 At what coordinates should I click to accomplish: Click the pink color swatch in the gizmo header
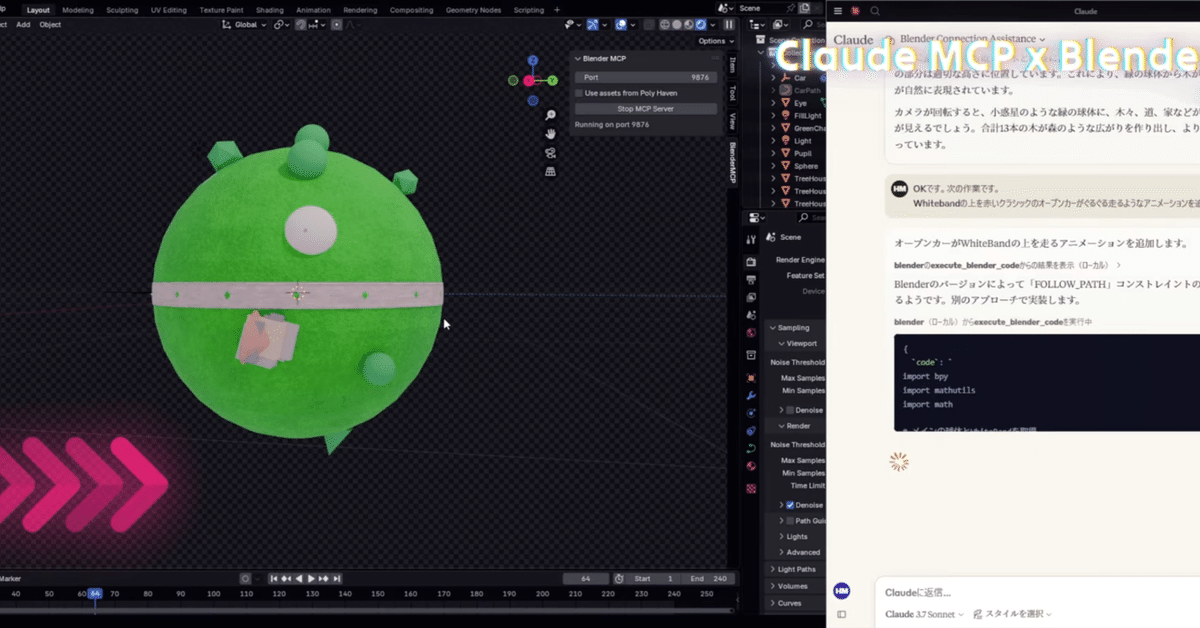(x=527, y=80)
